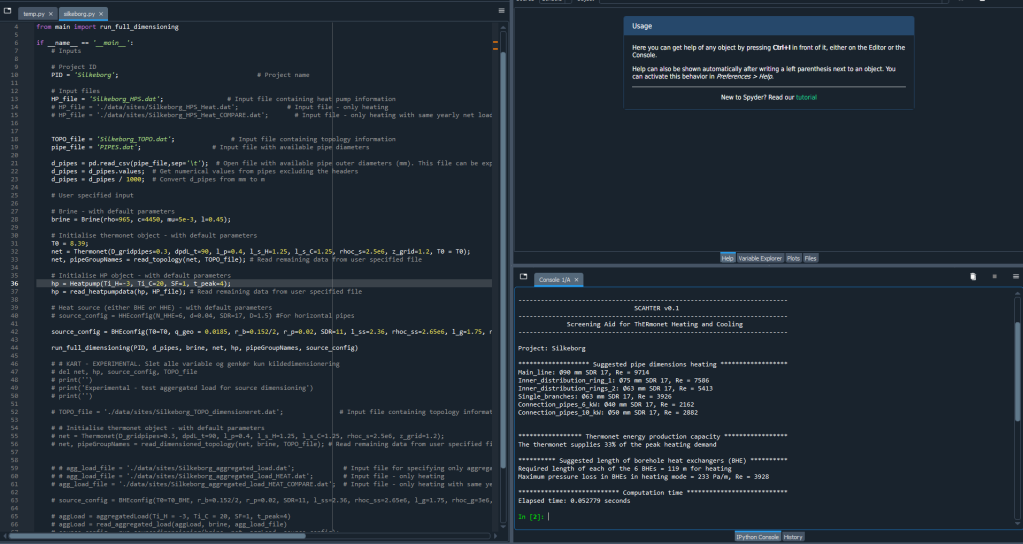
Task: Open the Variable Explorer tab
Action: pyautogui.click(x=760, y=258)
